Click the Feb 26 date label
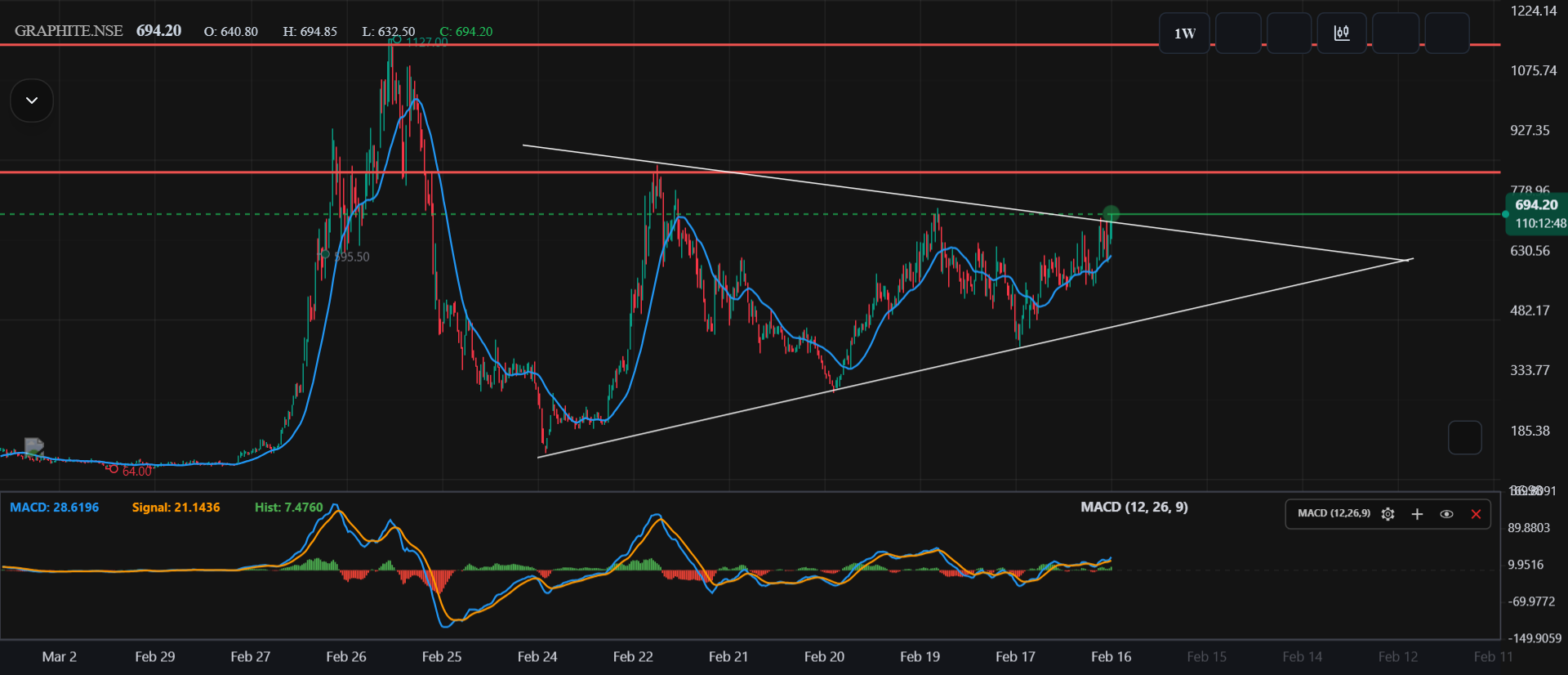The image size is (1568, 675). pyautogui.click(x=346, y=657)
